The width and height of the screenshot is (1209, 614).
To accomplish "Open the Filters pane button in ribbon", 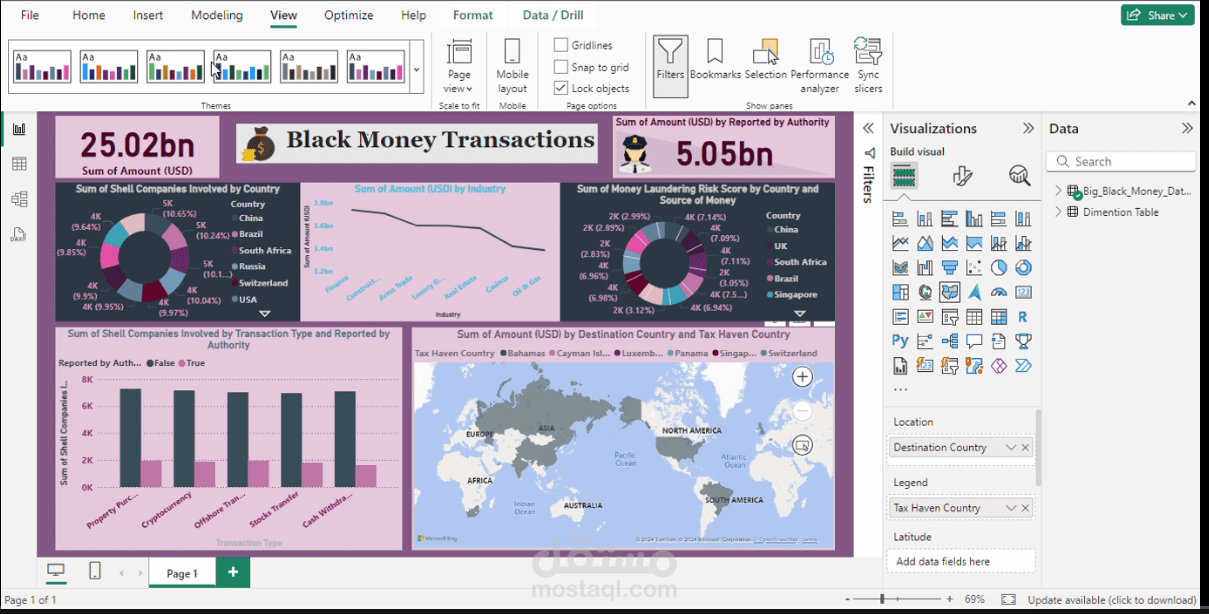I will click(x=670, y=66).
